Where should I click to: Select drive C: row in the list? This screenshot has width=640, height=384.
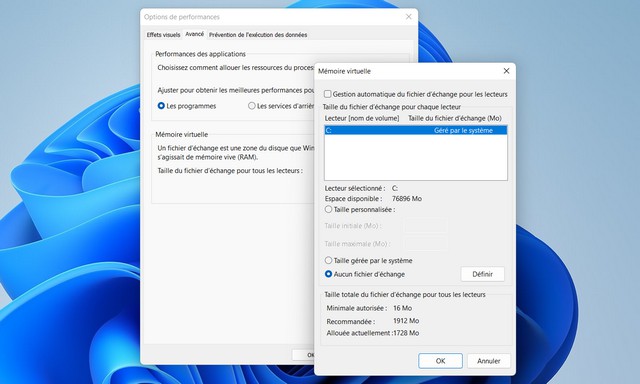[416, 130]
